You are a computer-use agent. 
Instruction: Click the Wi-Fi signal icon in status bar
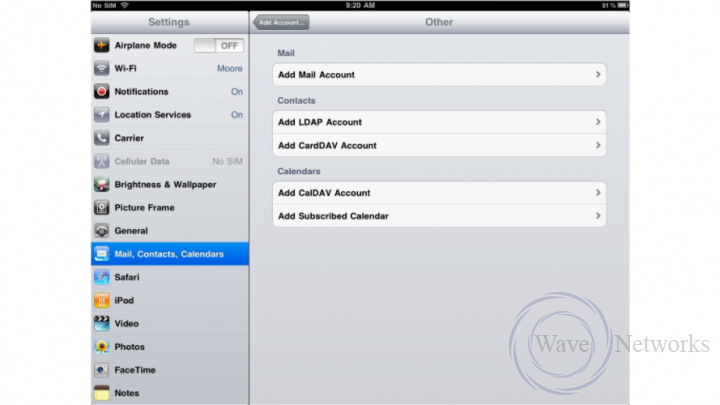tap(124, 6)
